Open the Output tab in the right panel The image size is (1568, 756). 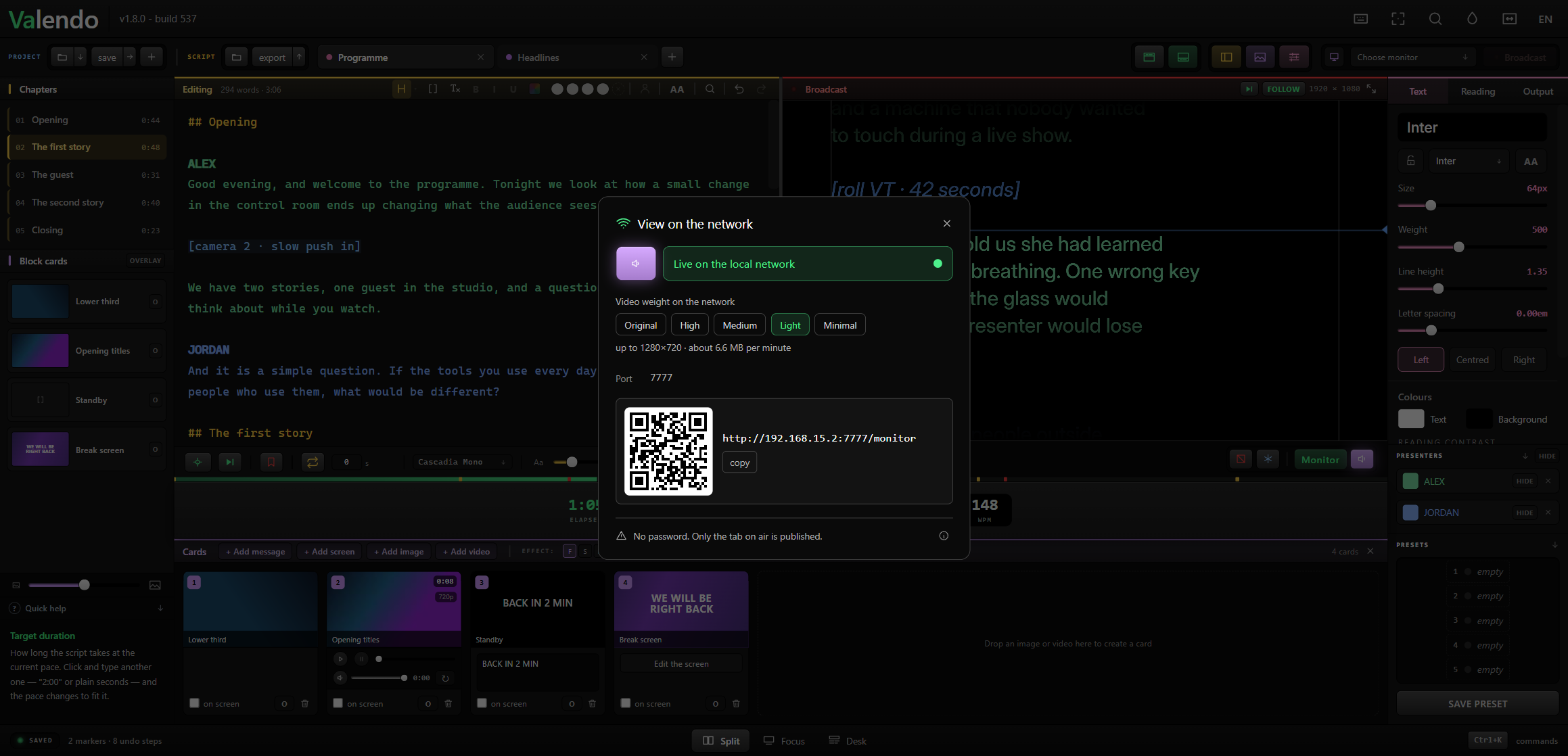(x=1538, y=91)
